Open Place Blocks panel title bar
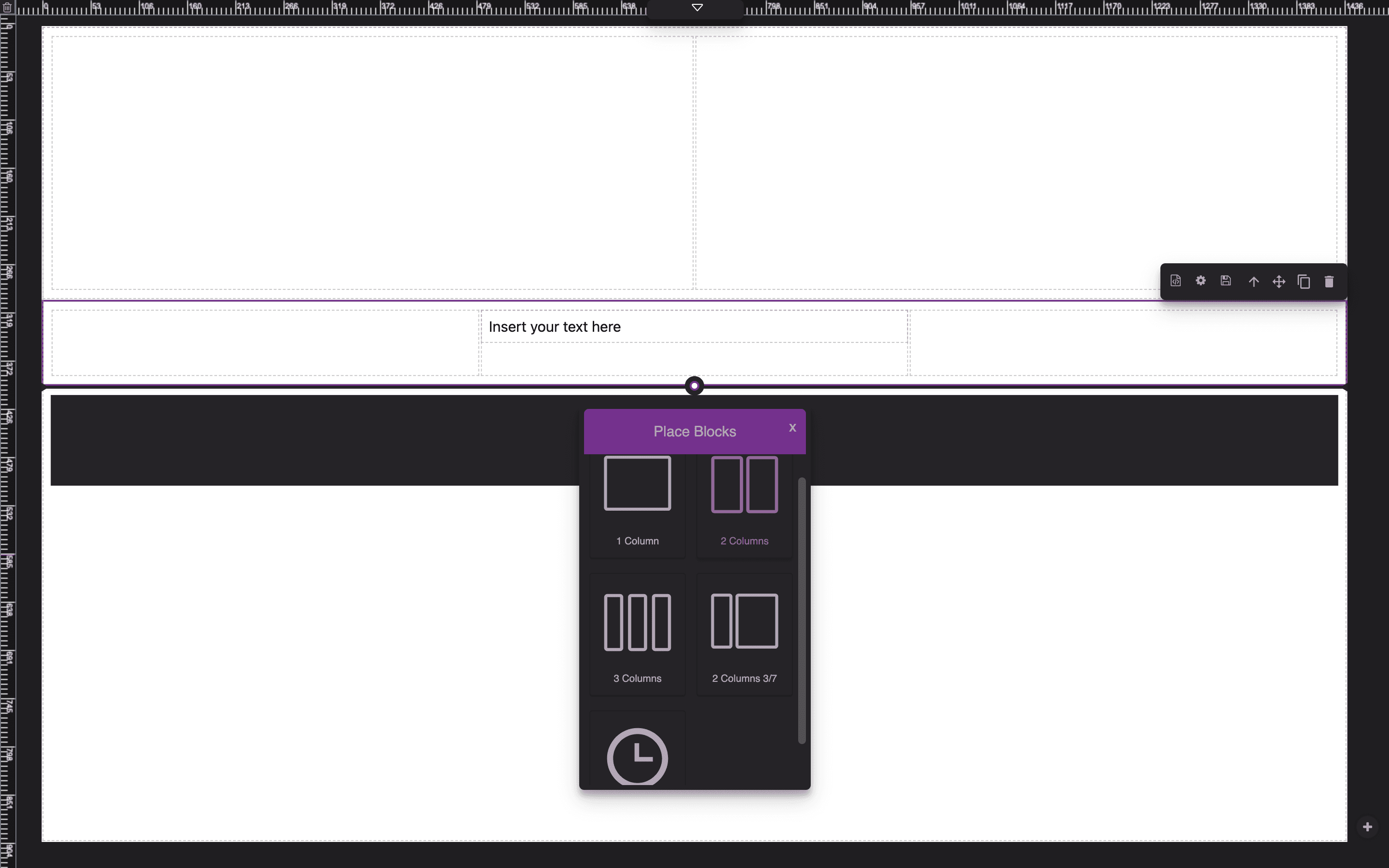Image resolution: width=1389 pixels, height=868 pixels. (x=694, y=431)
